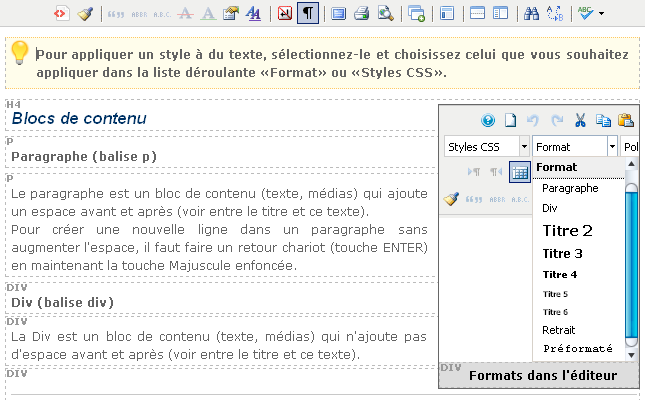Toggle the red-bordered visual guidelines icon

coord(285,13)
